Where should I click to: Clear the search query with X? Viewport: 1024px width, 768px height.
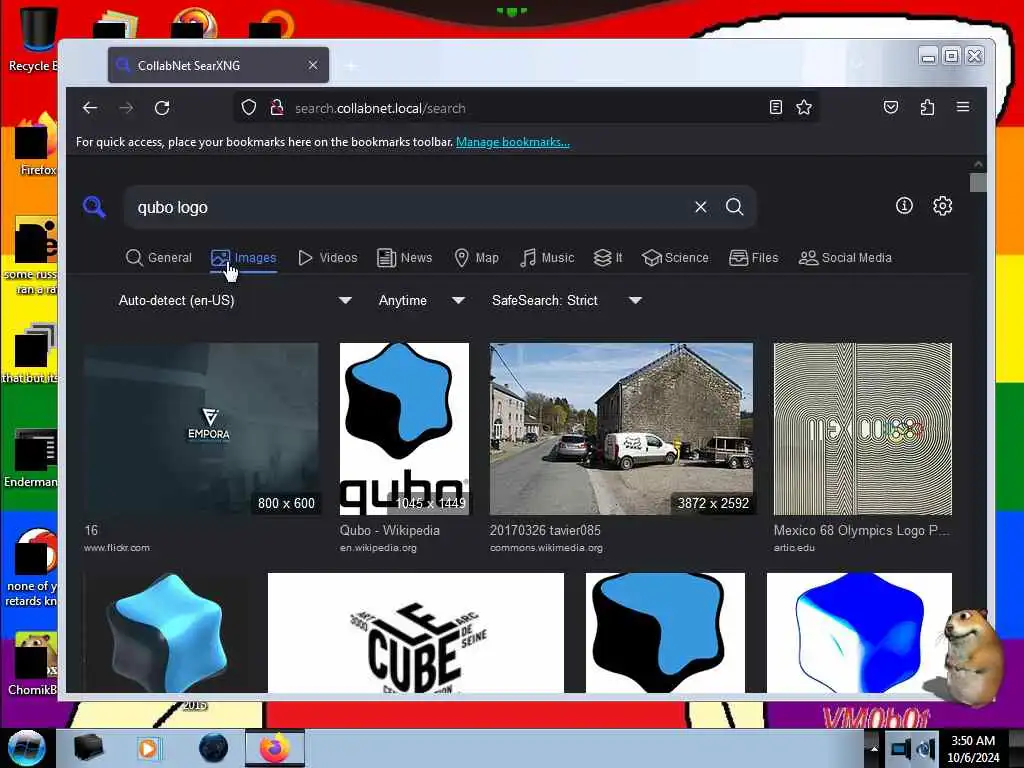coord(701,207)
